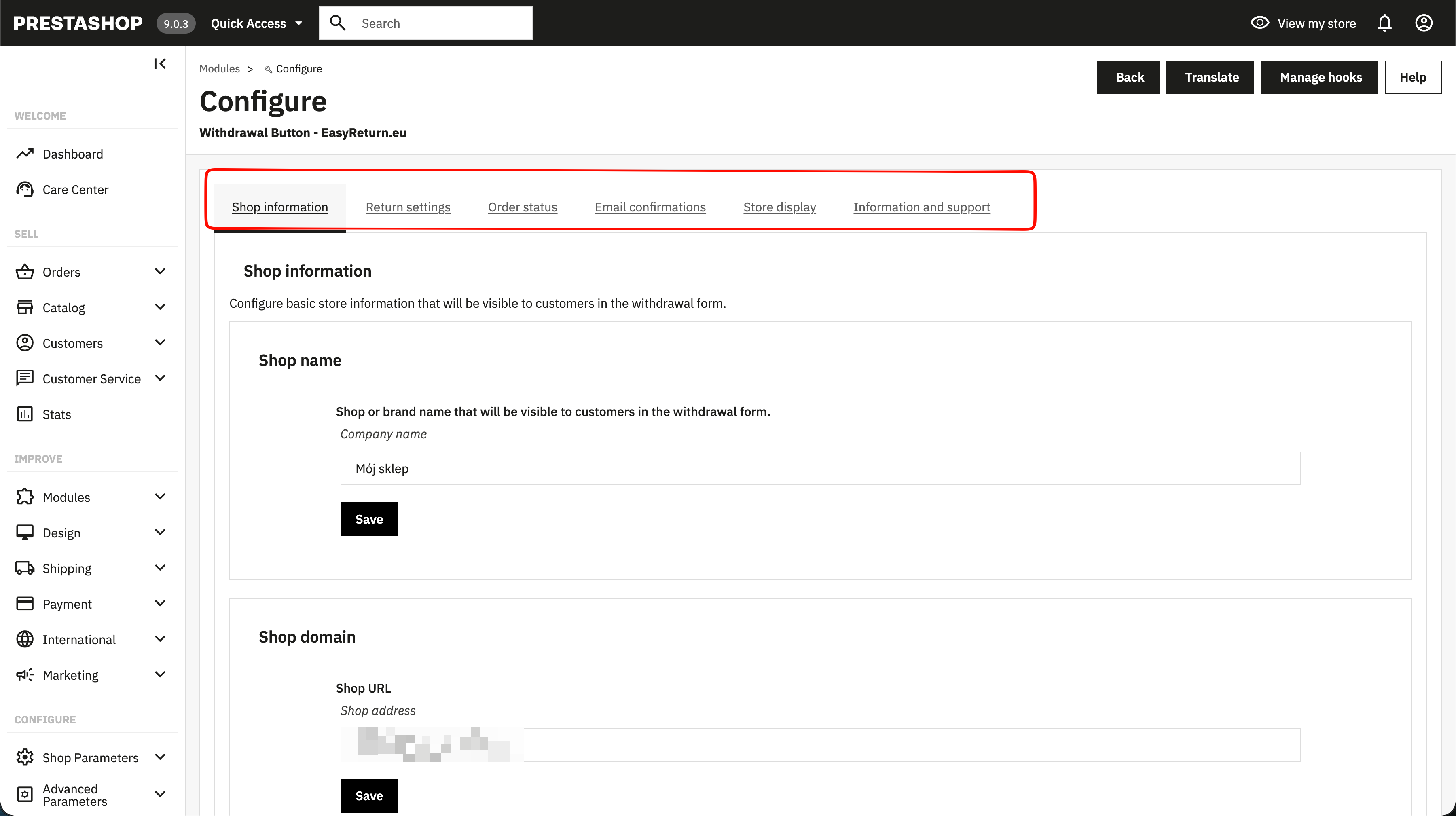Image resolution: width=1456 pixels, height=816 pixels.
Task: Switch to the Order status tab
Action: pyautogui.click(x=523, y=207)
